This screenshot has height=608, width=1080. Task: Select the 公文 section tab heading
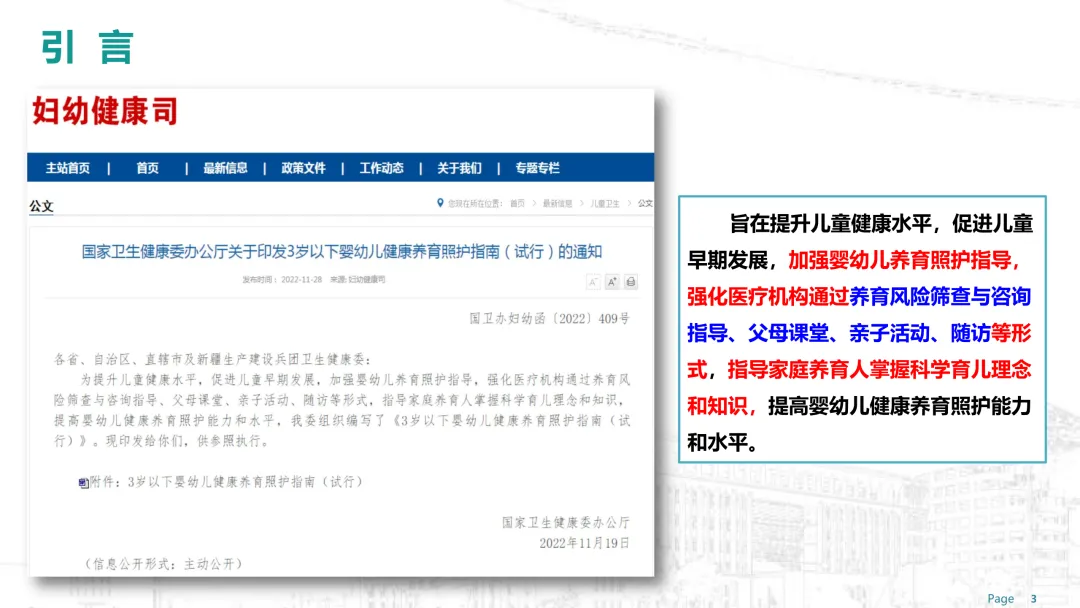click(41, 206)
